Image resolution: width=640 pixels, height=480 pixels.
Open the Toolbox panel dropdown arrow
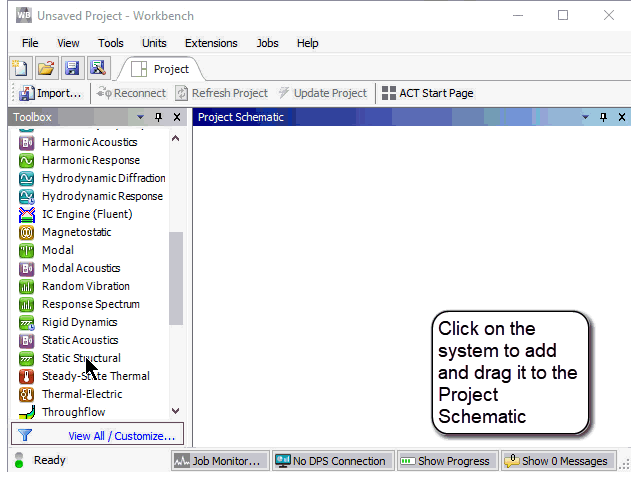coord(141,117)
